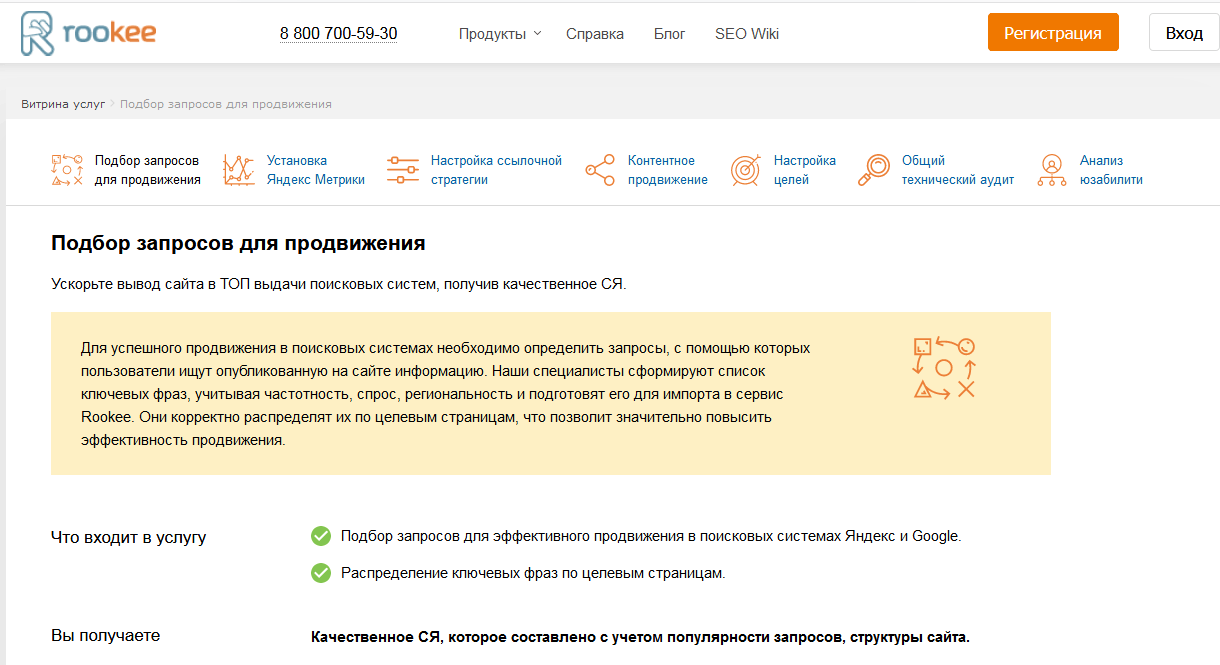
Task: Click the Вход login button
Action: pos(1184,33)
